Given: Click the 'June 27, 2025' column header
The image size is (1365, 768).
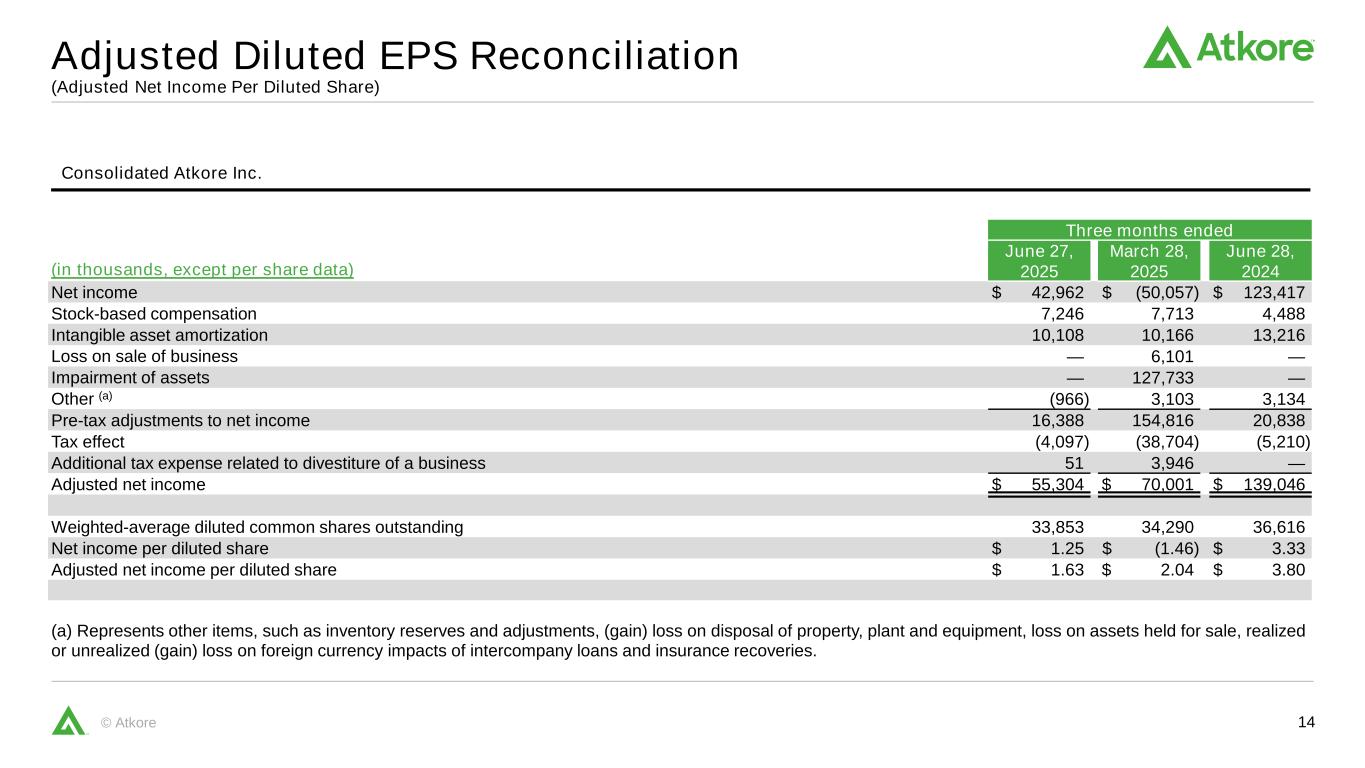Looking at the screenshot, I should [1038, 260].
